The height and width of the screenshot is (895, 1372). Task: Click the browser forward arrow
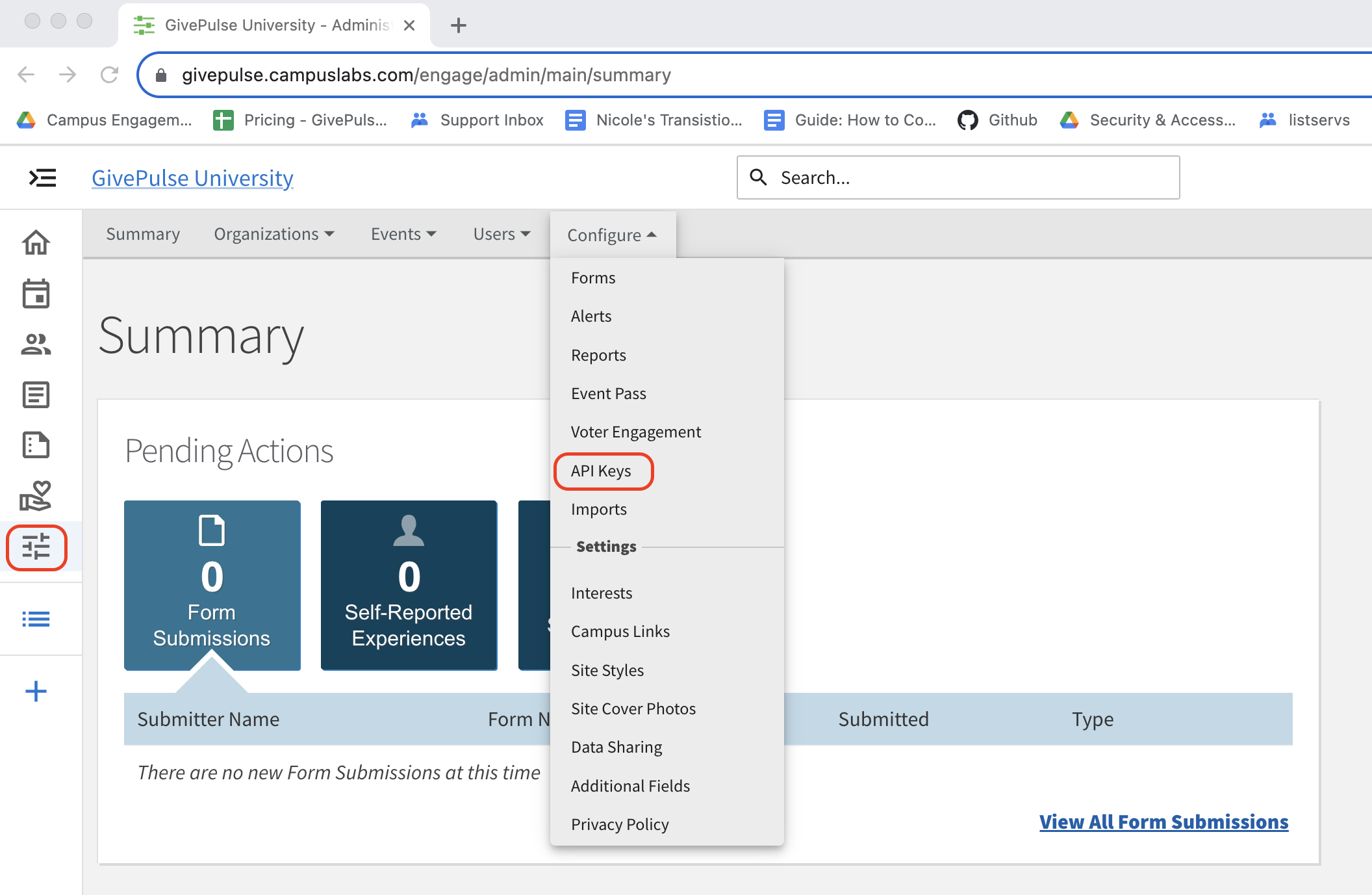click(x=68, y=75)
